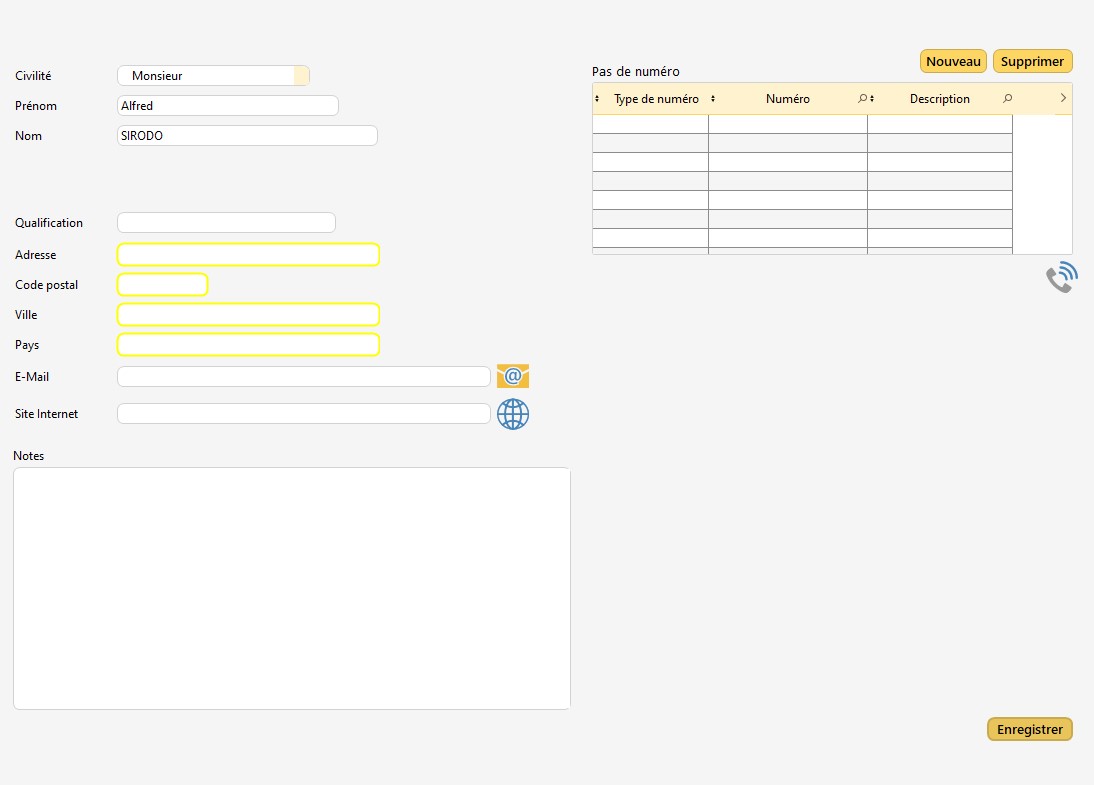Focus the Adresse input field
This screenshot has width=1094, height=785.
[x=248, y=255]
